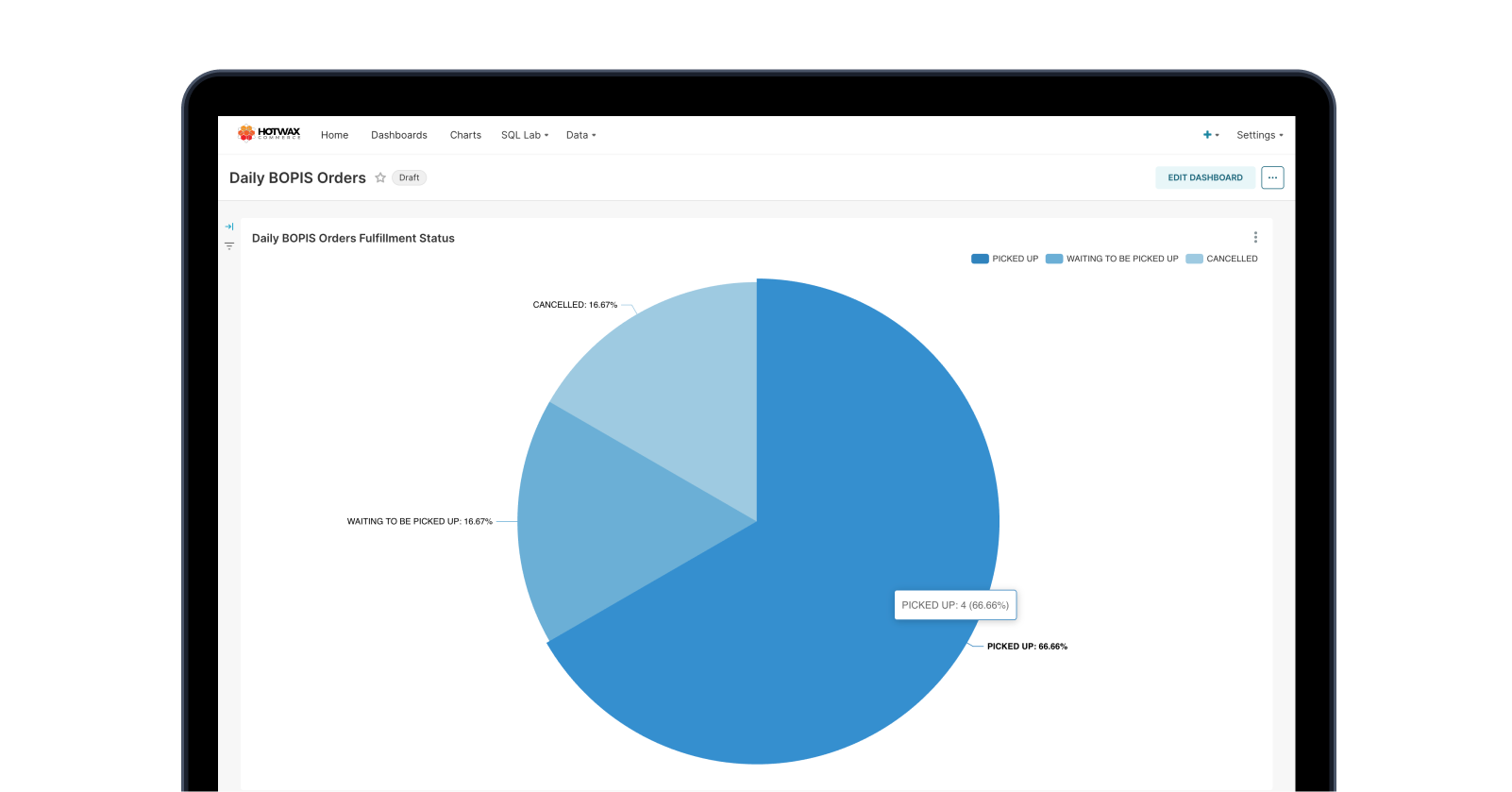The width and height of the screenshot is (1512, 792).
Task: Click the Edit Dashboard button
Action: pos(1205,177)
